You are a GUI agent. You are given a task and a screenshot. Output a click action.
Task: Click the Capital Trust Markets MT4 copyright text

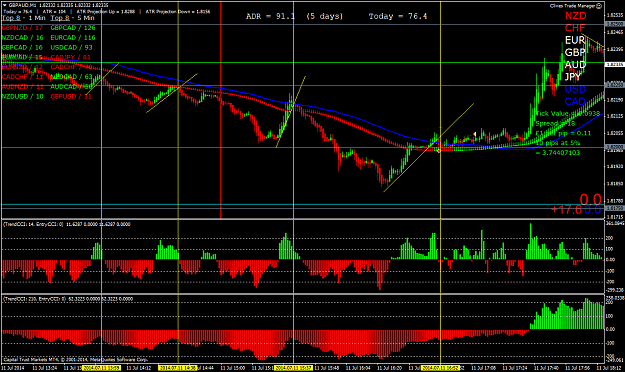[76, 360]
